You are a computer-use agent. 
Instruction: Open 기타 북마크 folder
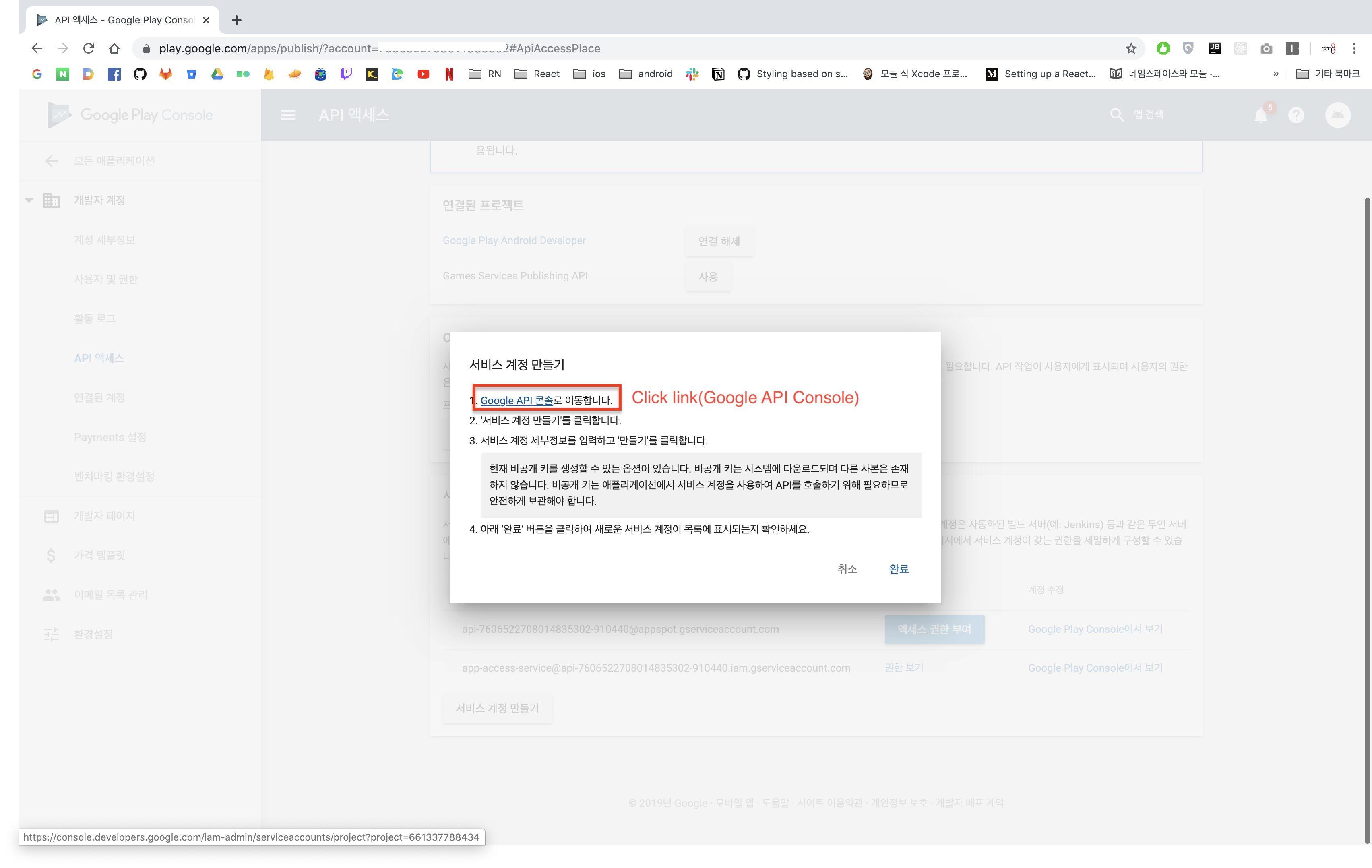point(1328,74)
